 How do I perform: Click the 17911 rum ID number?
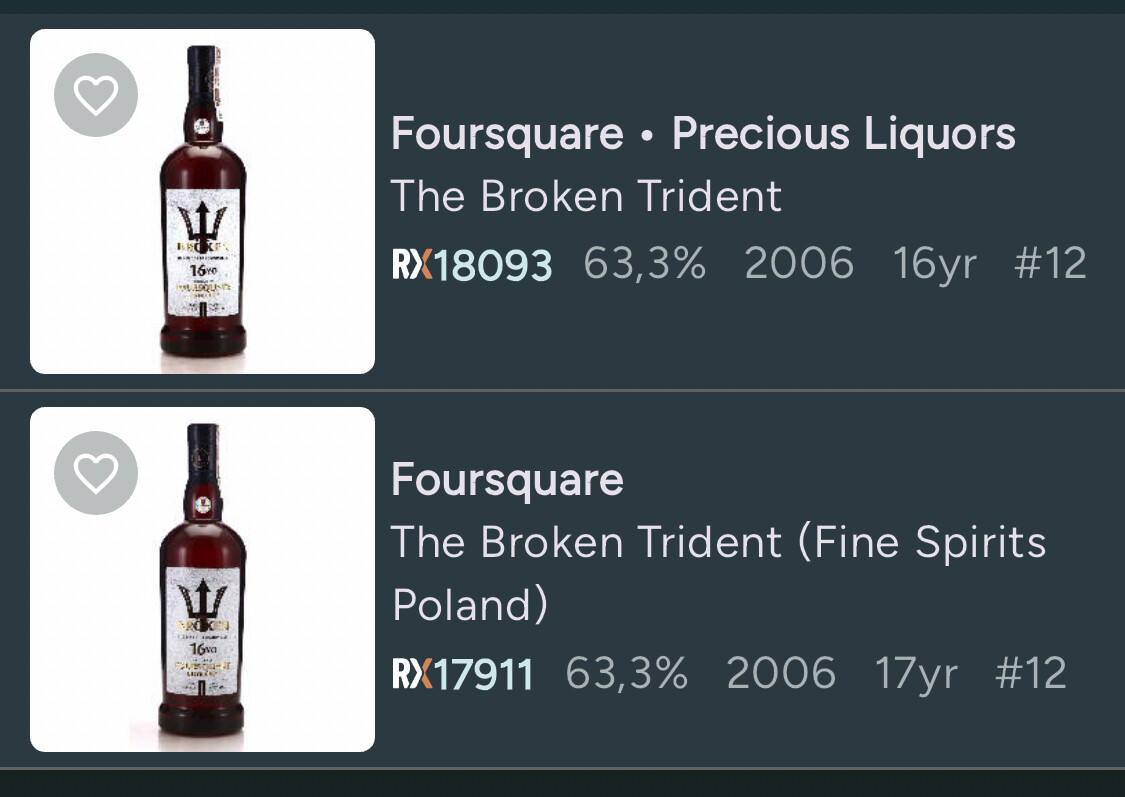(484, 674)
